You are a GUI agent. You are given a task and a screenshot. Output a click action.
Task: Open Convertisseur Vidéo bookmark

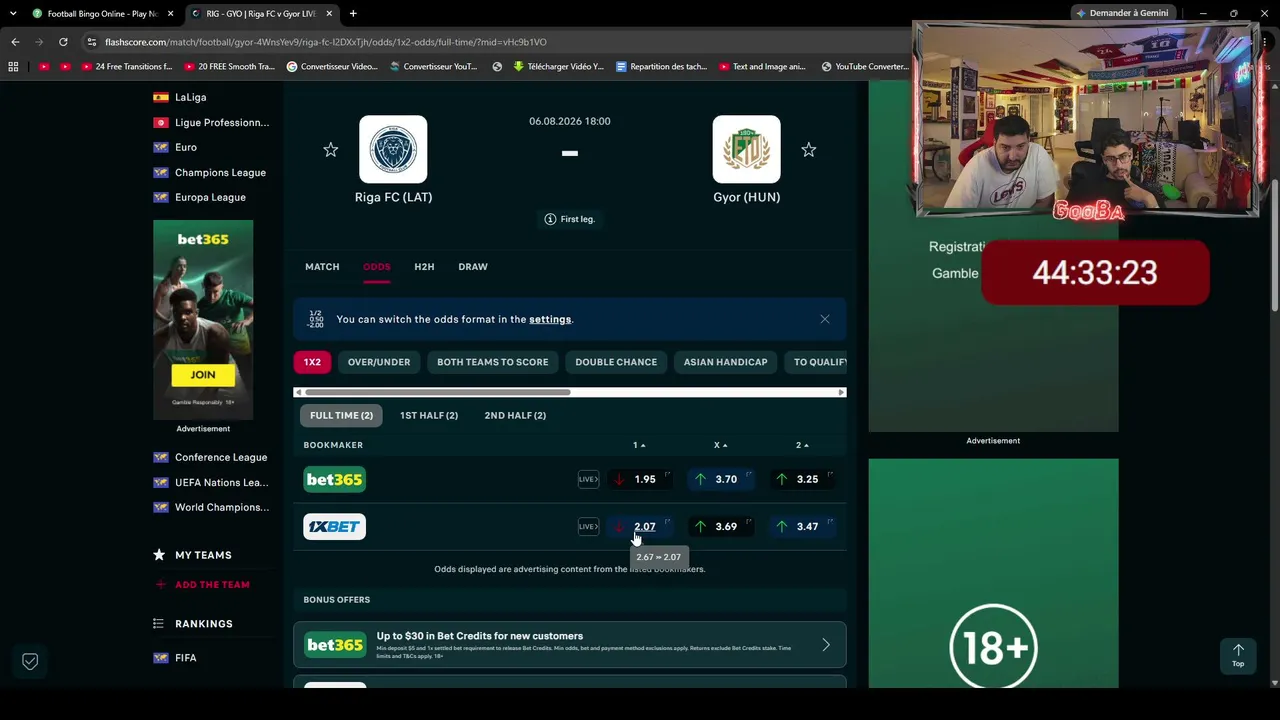[x=332, y=67]
